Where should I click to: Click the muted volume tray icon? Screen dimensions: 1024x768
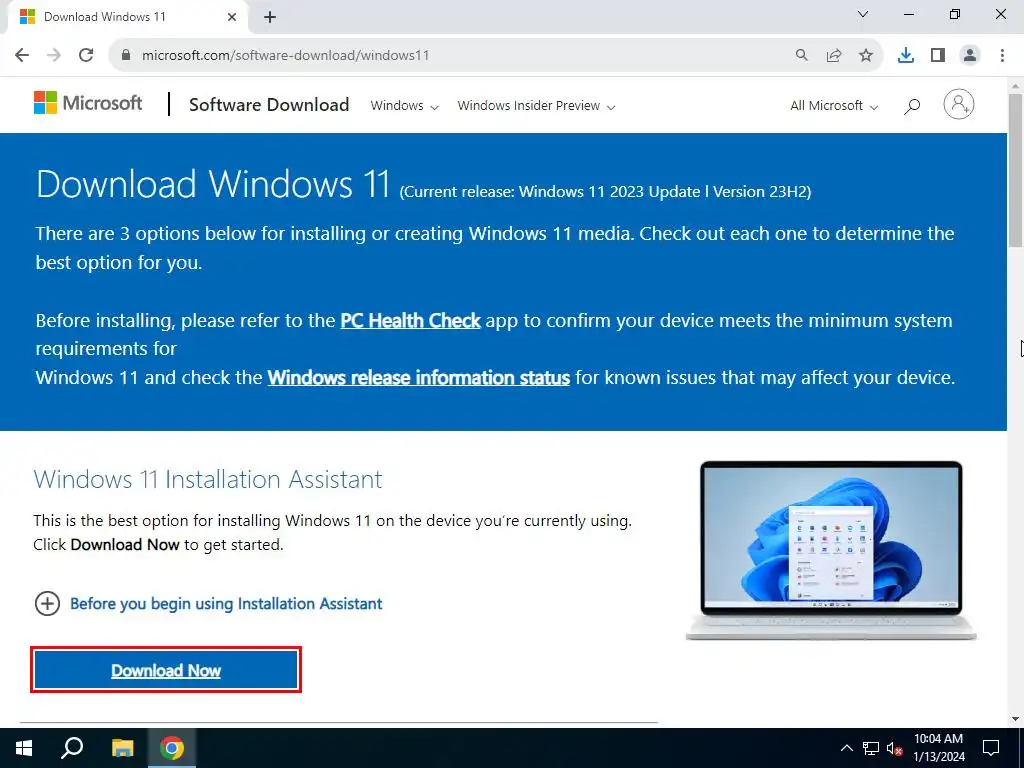pyautogui.click(x=894, y=748)
